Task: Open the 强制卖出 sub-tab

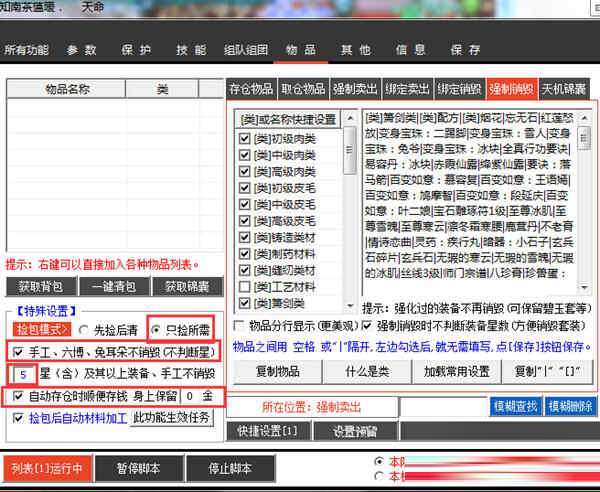Action: (x=355, y=89)
